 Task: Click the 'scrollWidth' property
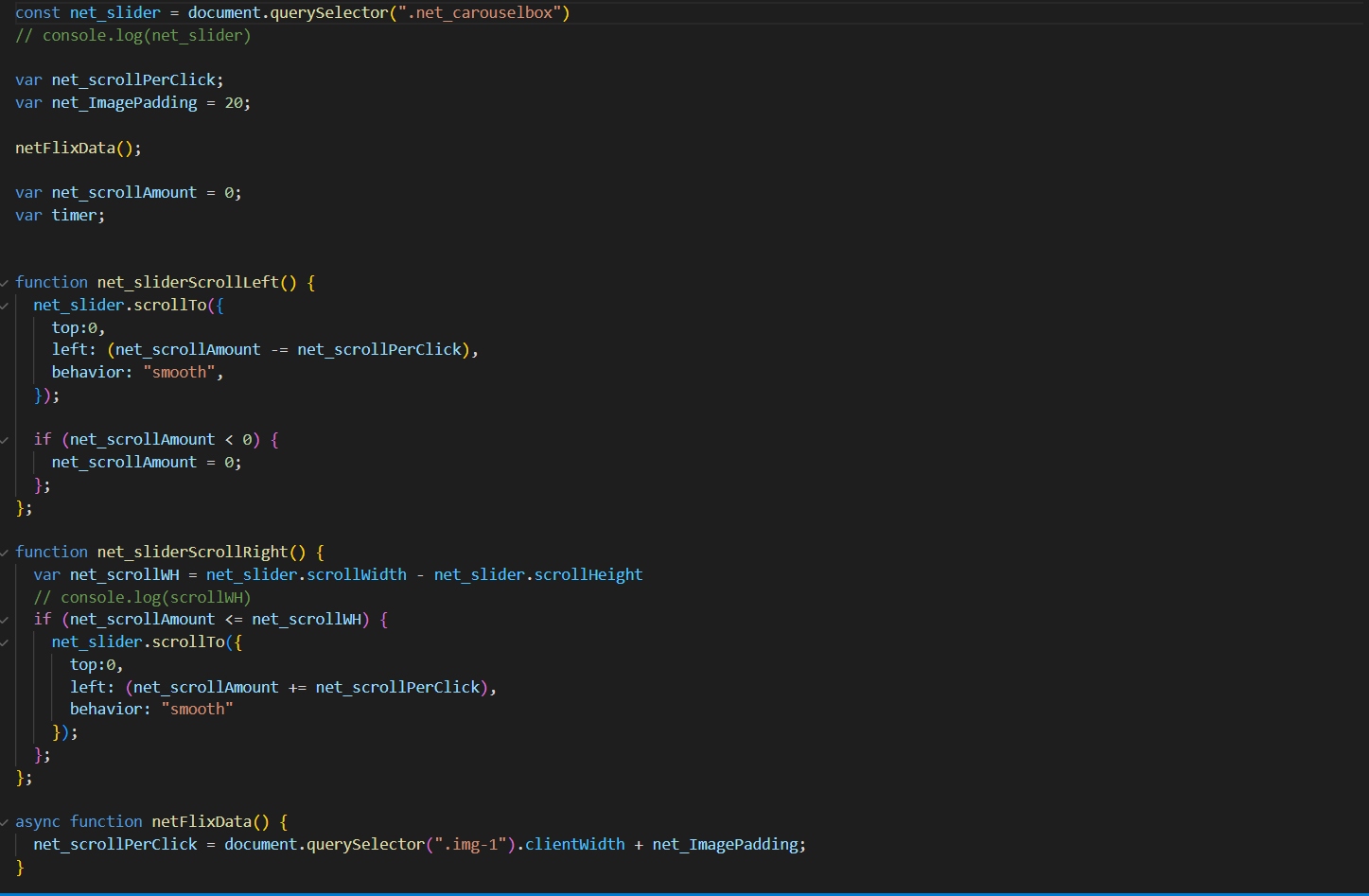point(358,574)
